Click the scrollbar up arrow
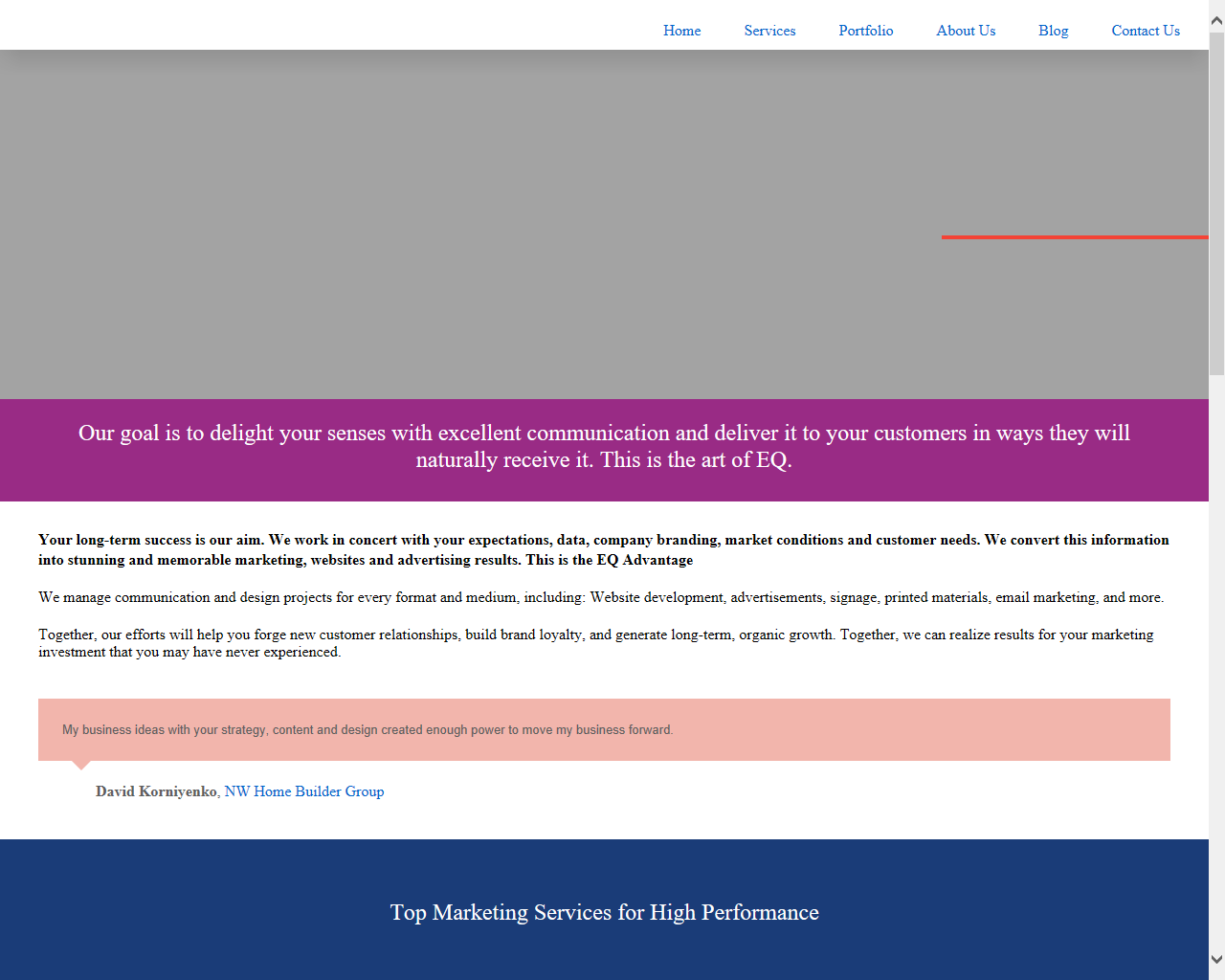 pyautogui.click(x=1216, y=20)
